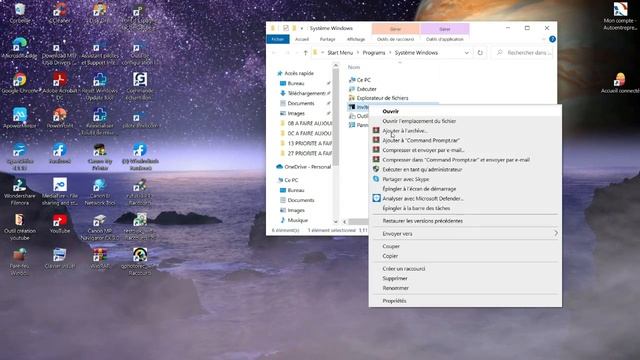Choose Compresser et envoyer par e-mail...

tap(465, 150)
